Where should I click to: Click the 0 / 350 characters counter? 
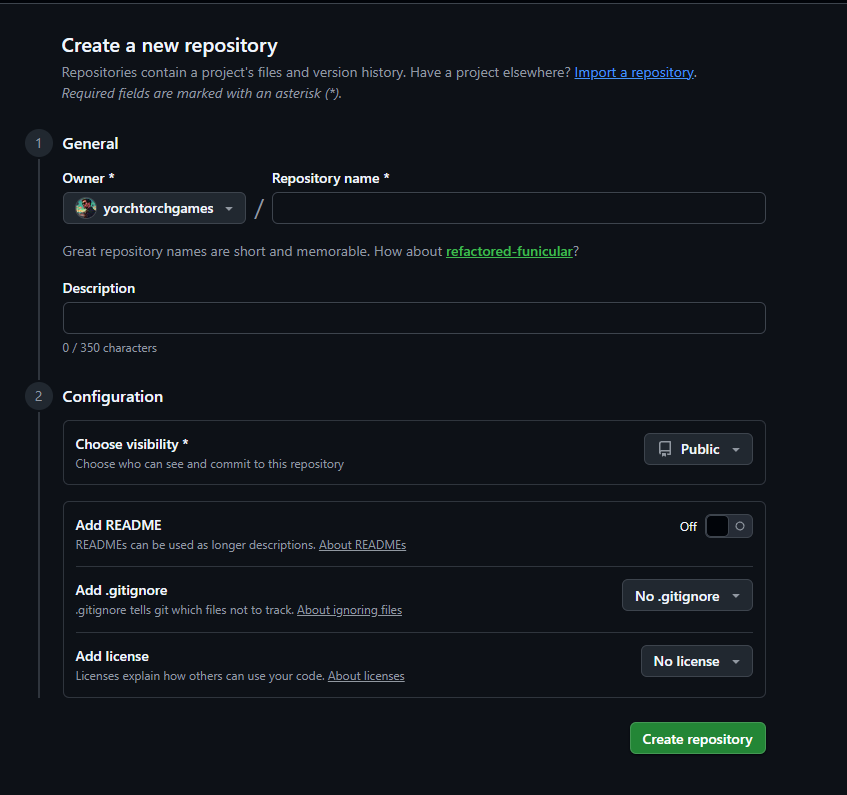click(x=110, y=348)
